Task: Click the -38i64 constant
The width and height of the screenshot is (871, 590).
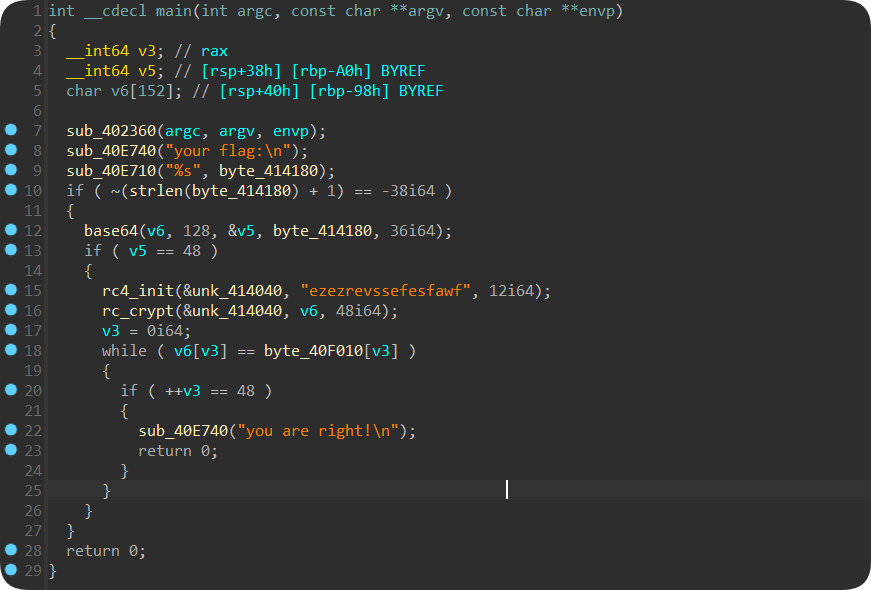Action: [x=408, y=191]
